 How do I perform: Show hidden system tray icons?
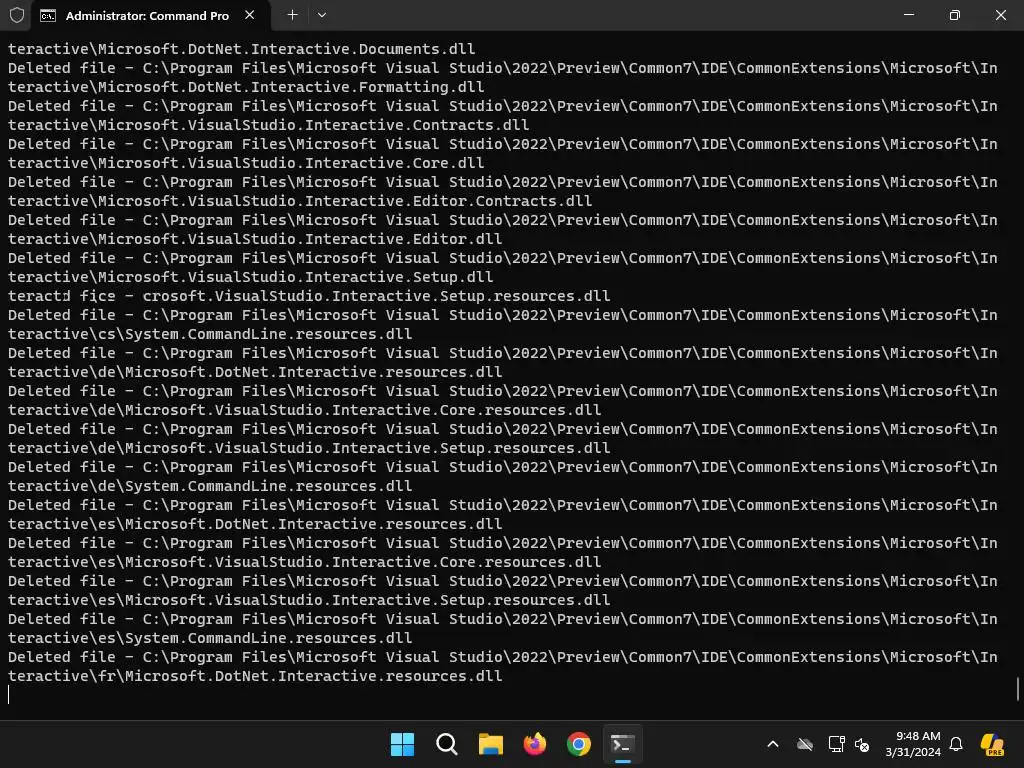pyautogui.click(x=773, y=744)
